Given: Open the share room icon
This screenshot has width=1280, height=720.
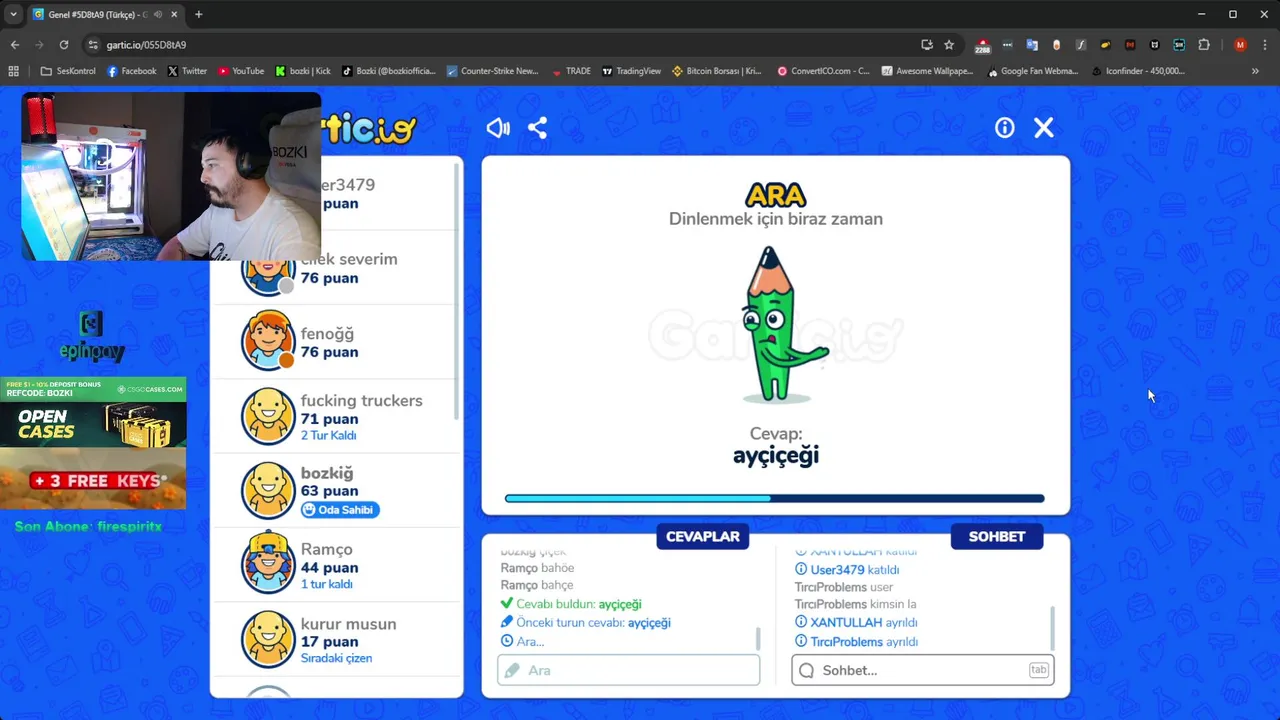Looking at the screenshot, I should tap(537, 128).
